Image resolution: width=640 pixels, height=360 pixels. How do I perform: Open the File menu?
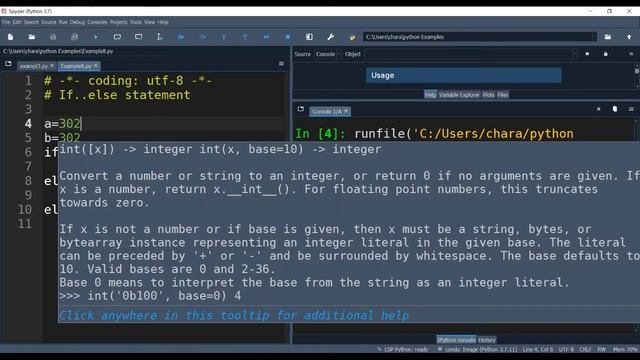click(6, 22)
